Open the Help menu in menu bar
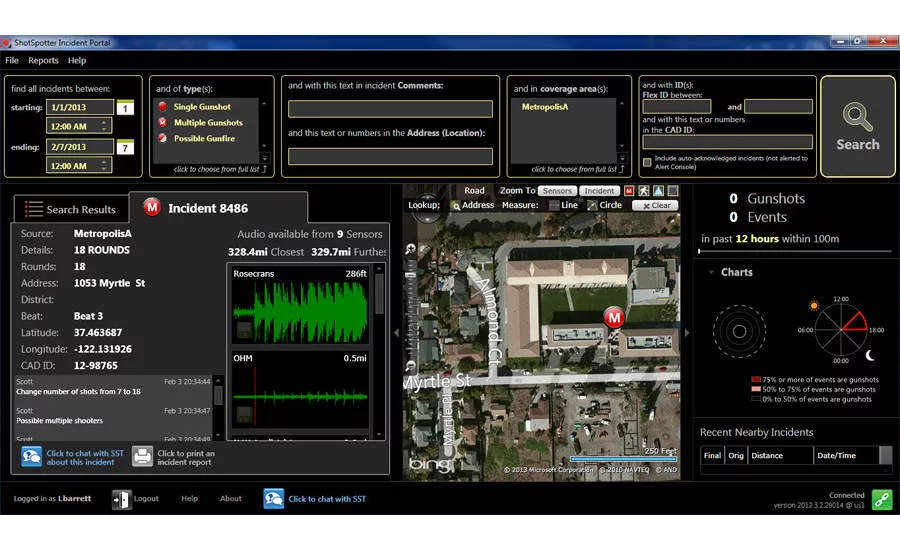This screenshot has width=900, height=550. [77, 60]
